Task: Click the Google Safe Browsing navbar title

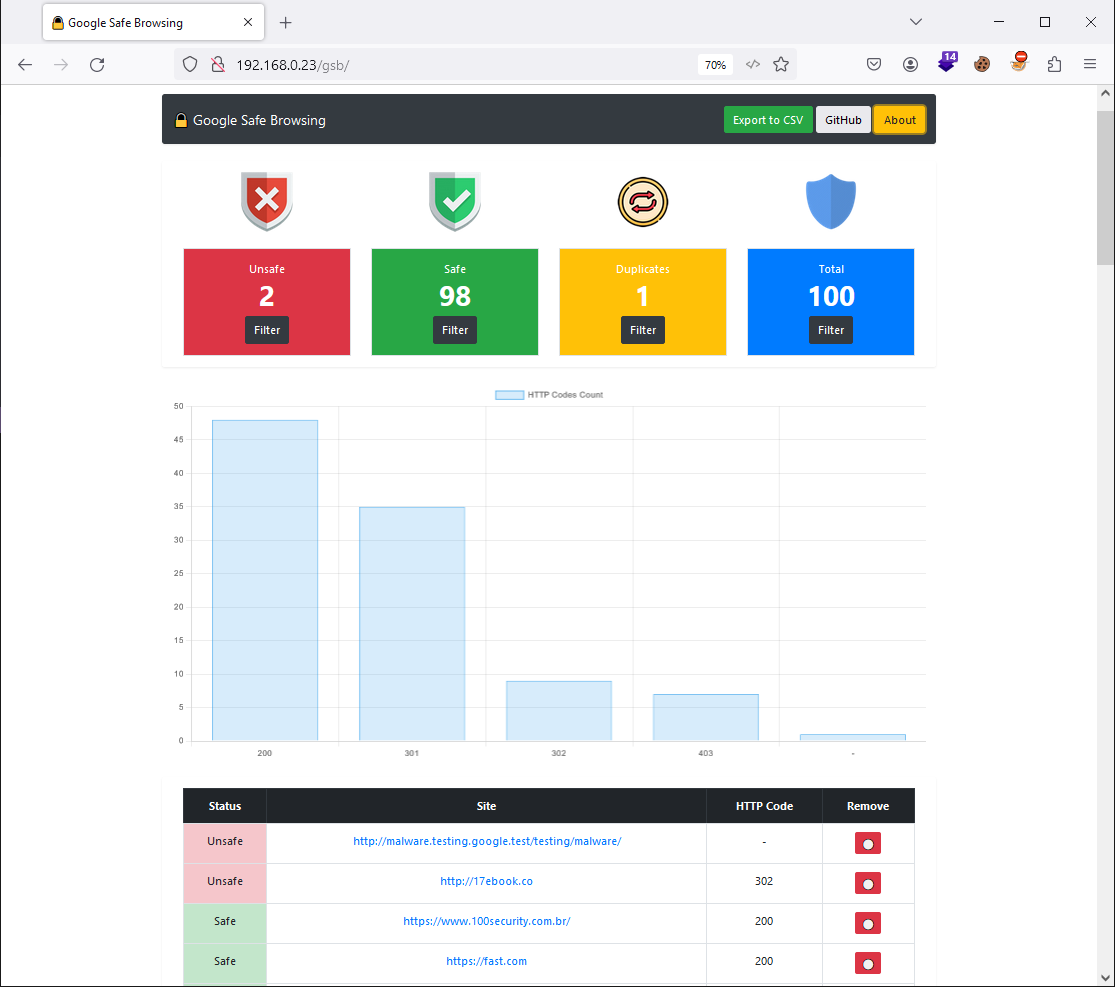Action: (259, 120)
